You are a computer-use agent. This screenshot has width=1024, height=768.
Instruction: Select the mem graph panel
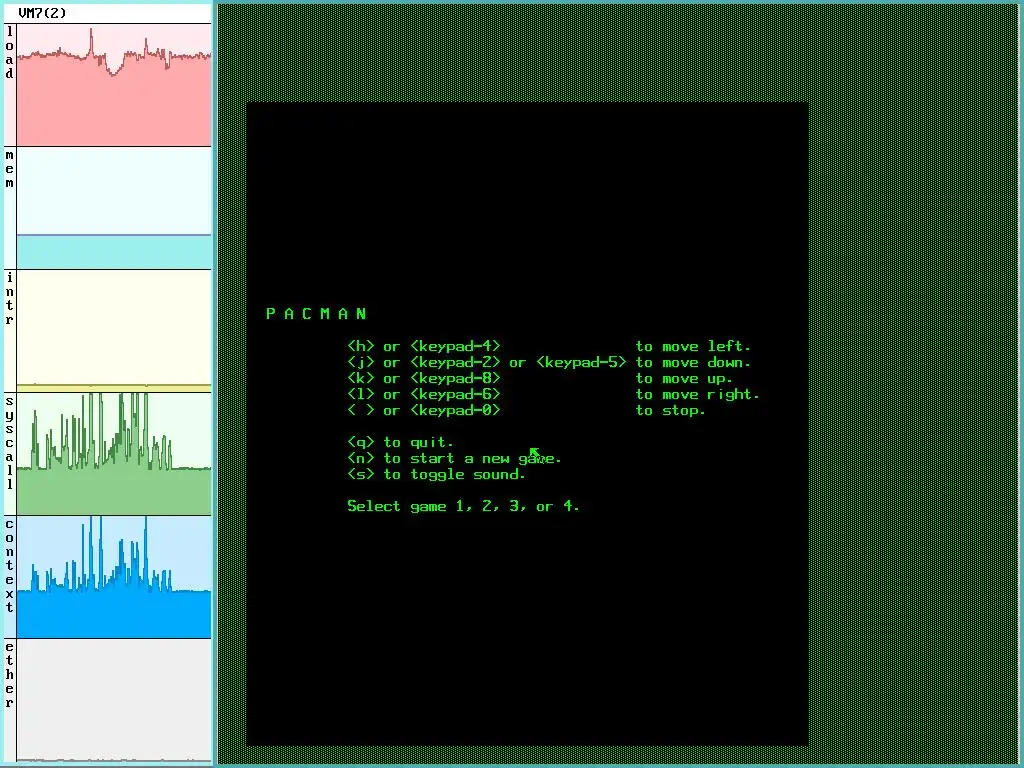point(114,208)
